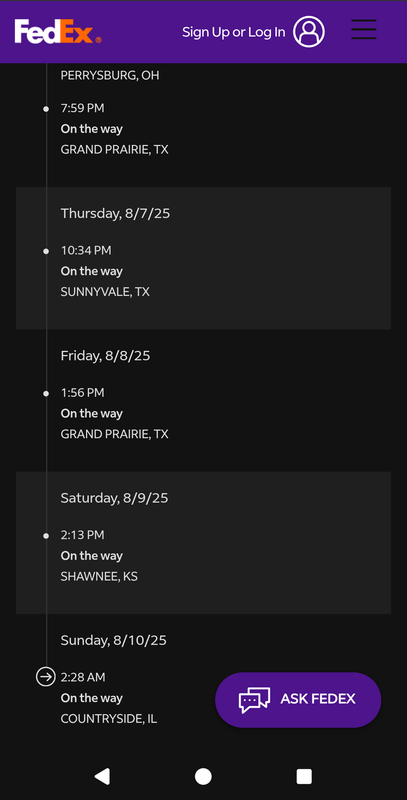The width and height of the screenshot is (407, 800).
Task: Tap the SUNNYVALE, TX scan entry
Action: coord(105,292)
